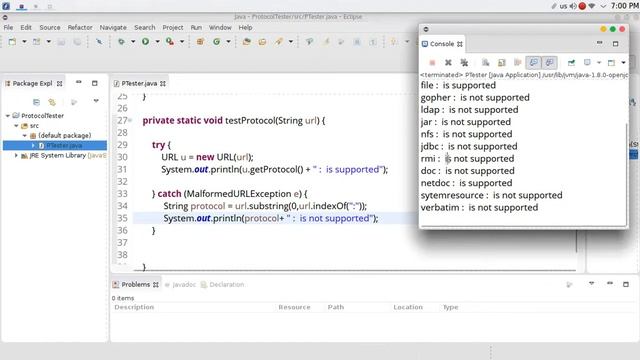The width and height of the screenshot is (640, 360).
Task: Open the File menu
Action: pyautogui.click(x=8, y=27)
